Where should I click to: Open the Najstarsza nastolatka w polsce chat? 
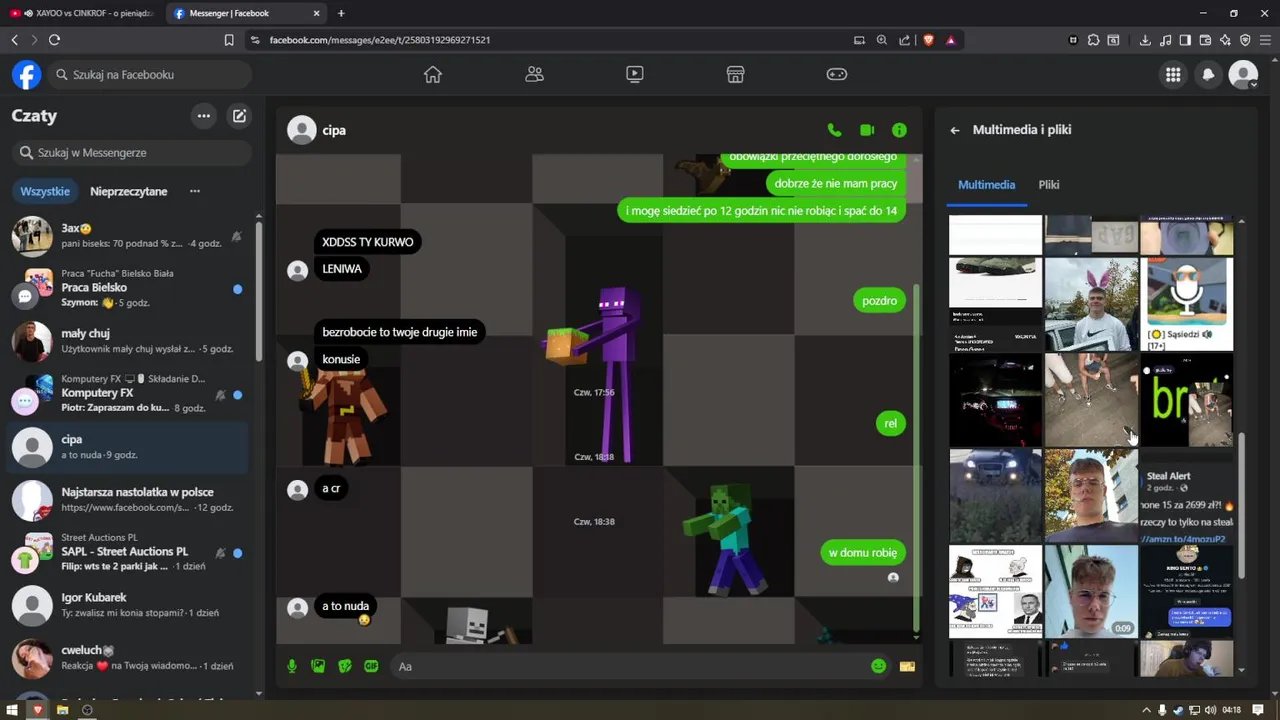tap(128, 500)
